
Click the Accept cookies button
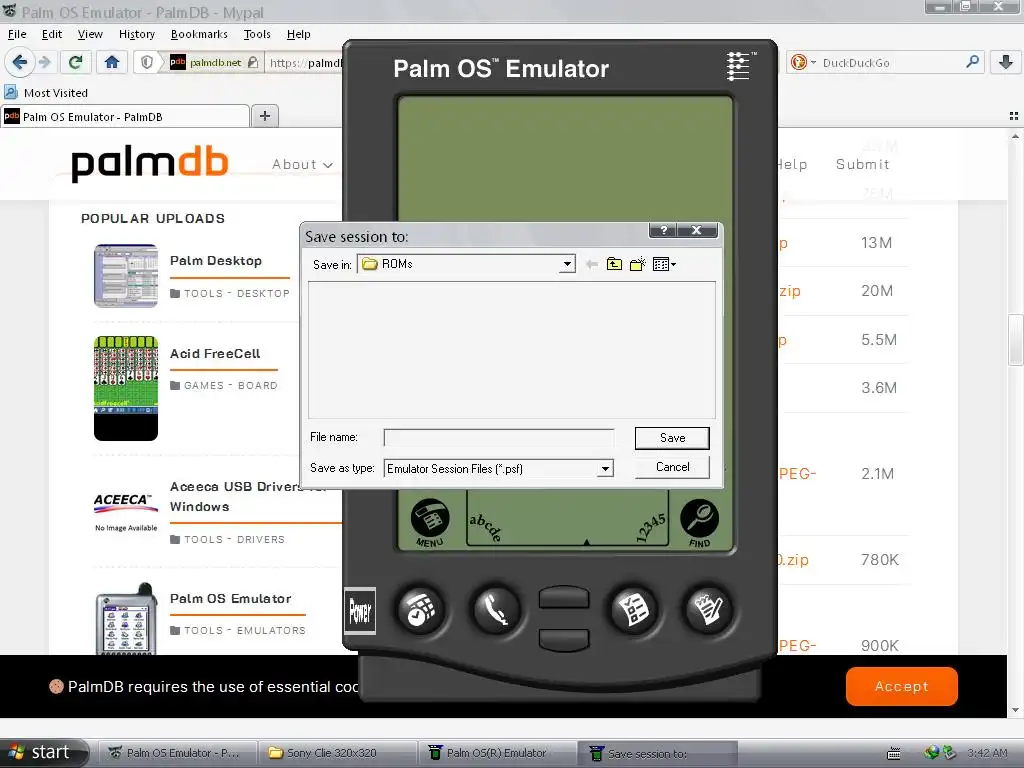coord(901,686)
